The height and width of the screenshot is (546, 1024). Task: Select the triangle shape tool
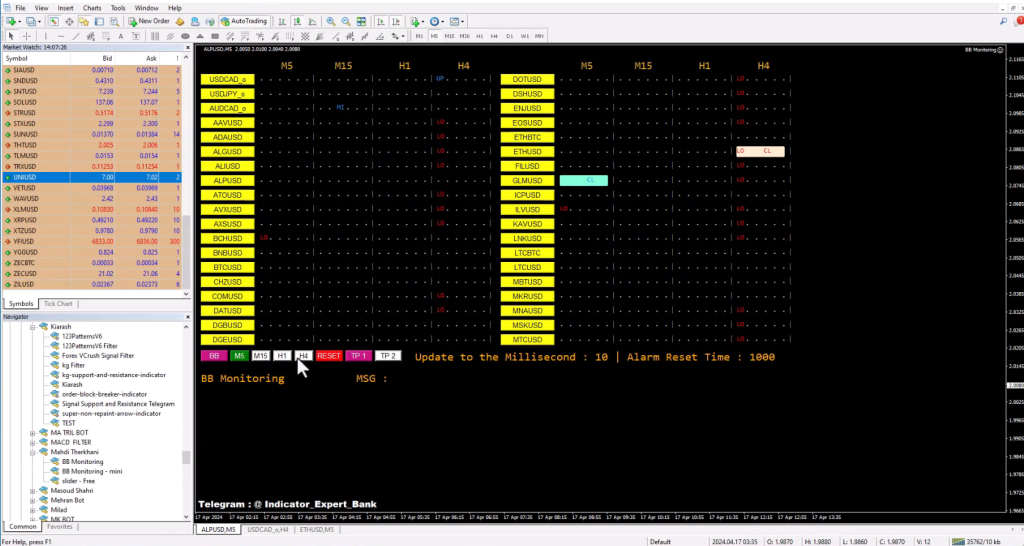[x=200, y=36]
